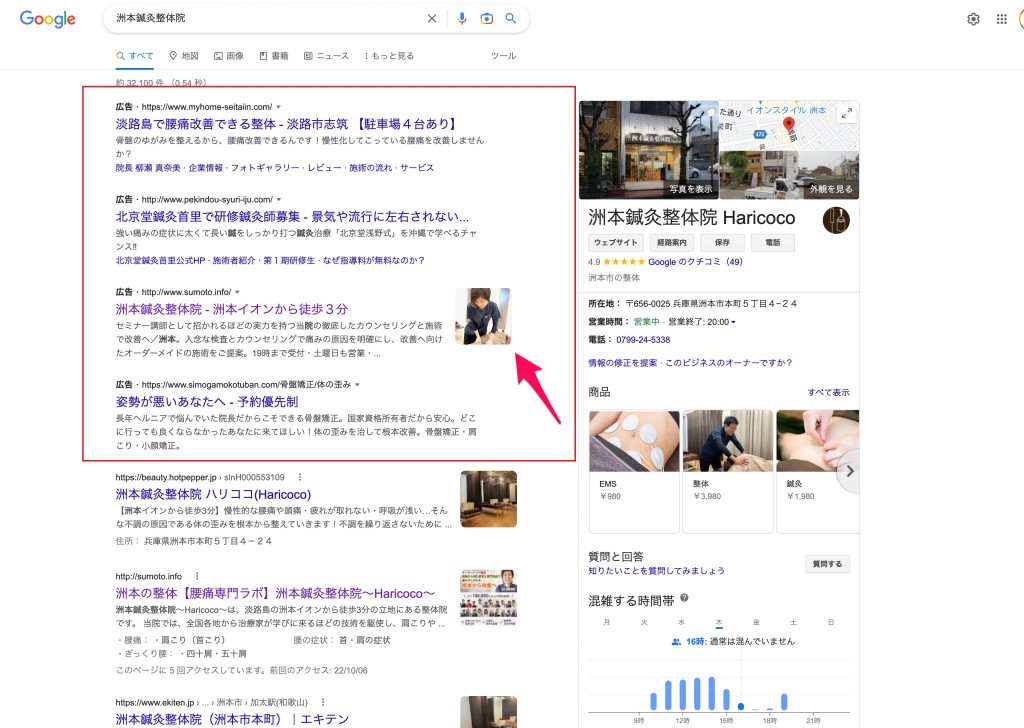Click the 経路案内 button
Viewport: 1024px width, 728px height.
[672, 242]
